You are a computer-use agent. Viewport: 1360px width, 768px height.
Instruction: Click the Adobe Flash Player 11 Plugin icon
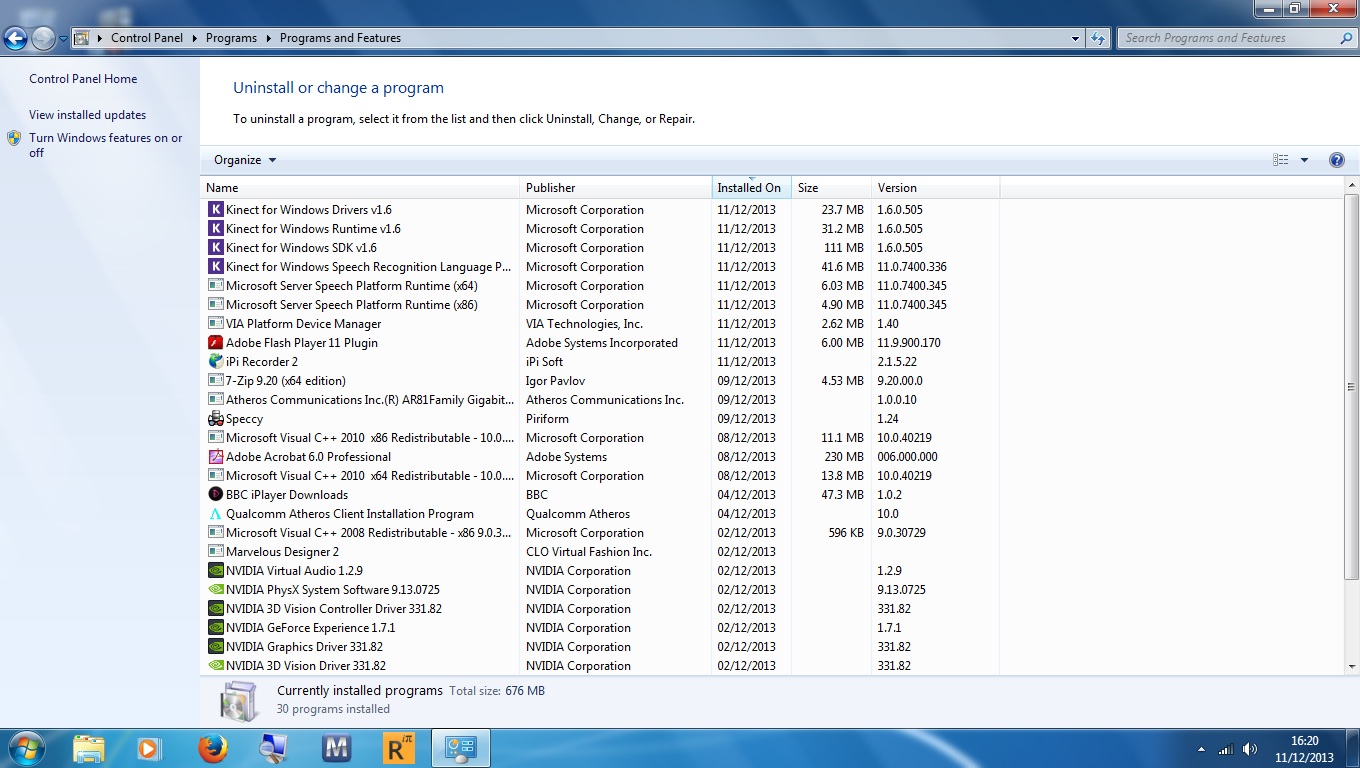(x=216, y=343)
